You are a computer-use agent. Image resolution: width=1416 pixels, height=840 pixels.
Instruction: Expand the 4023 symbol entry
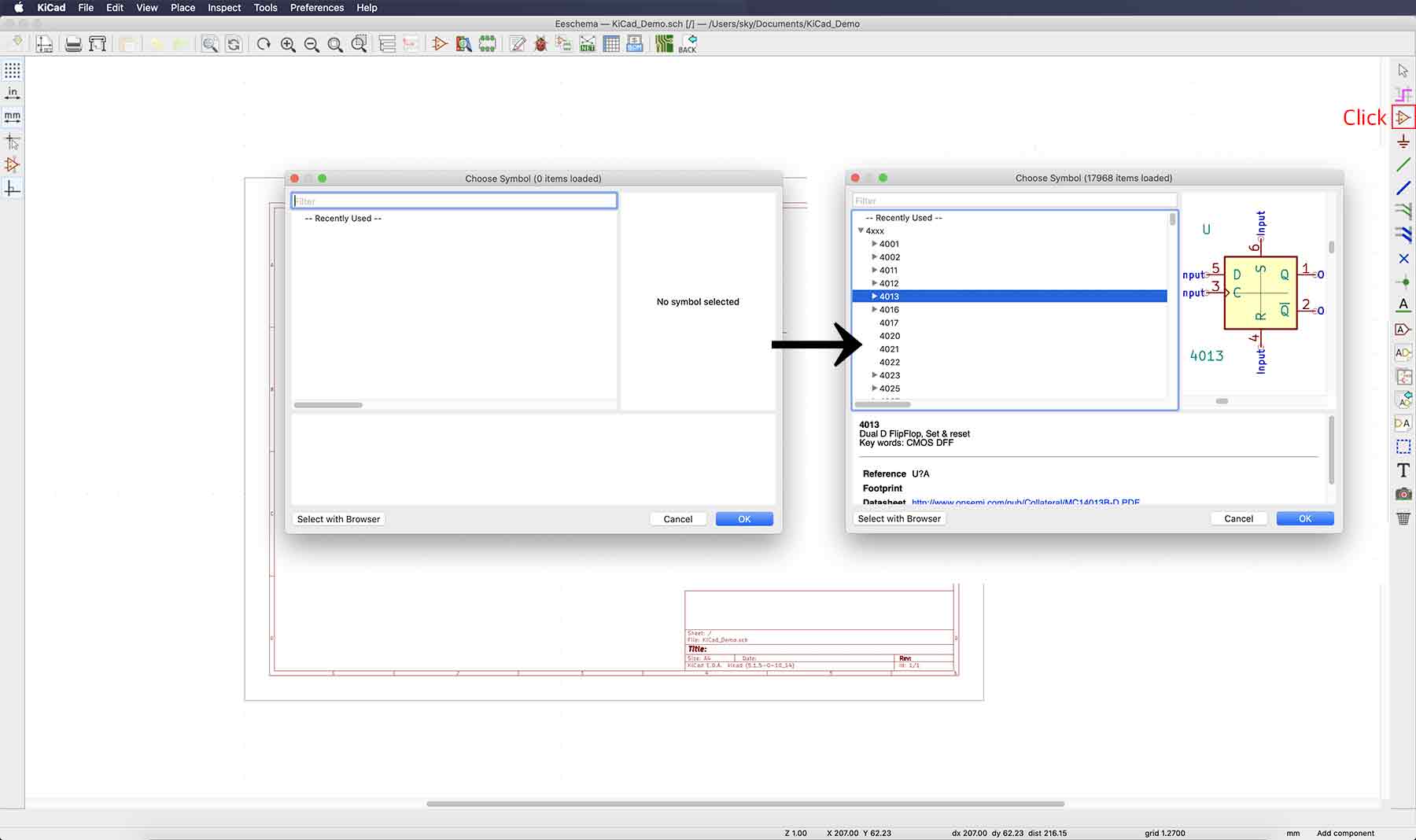(874, 375)
